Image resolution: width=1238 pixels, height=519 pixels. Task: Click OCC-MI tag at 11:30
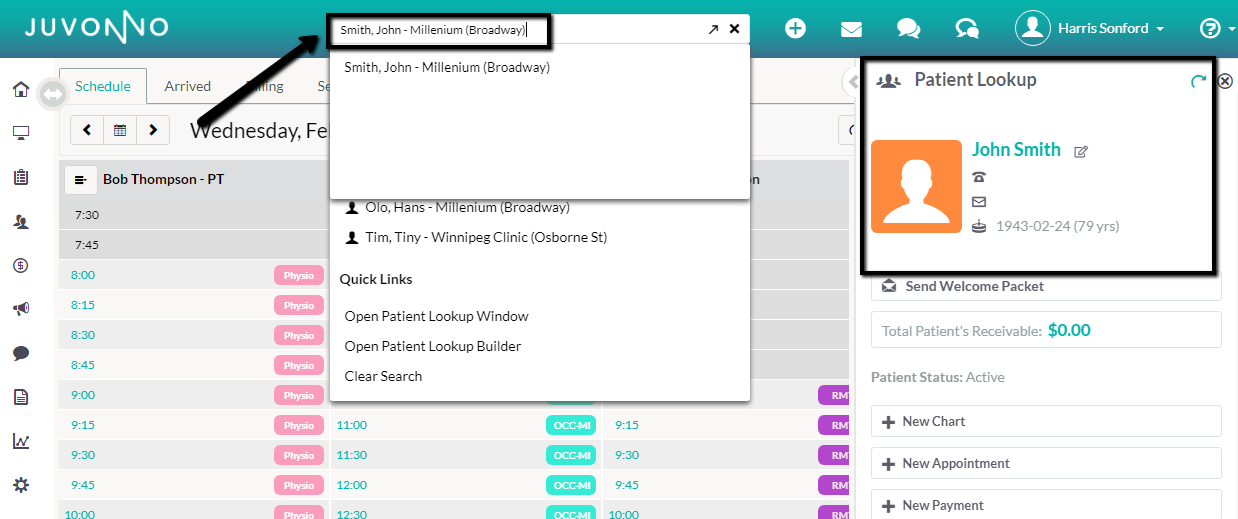coord(571,455)
